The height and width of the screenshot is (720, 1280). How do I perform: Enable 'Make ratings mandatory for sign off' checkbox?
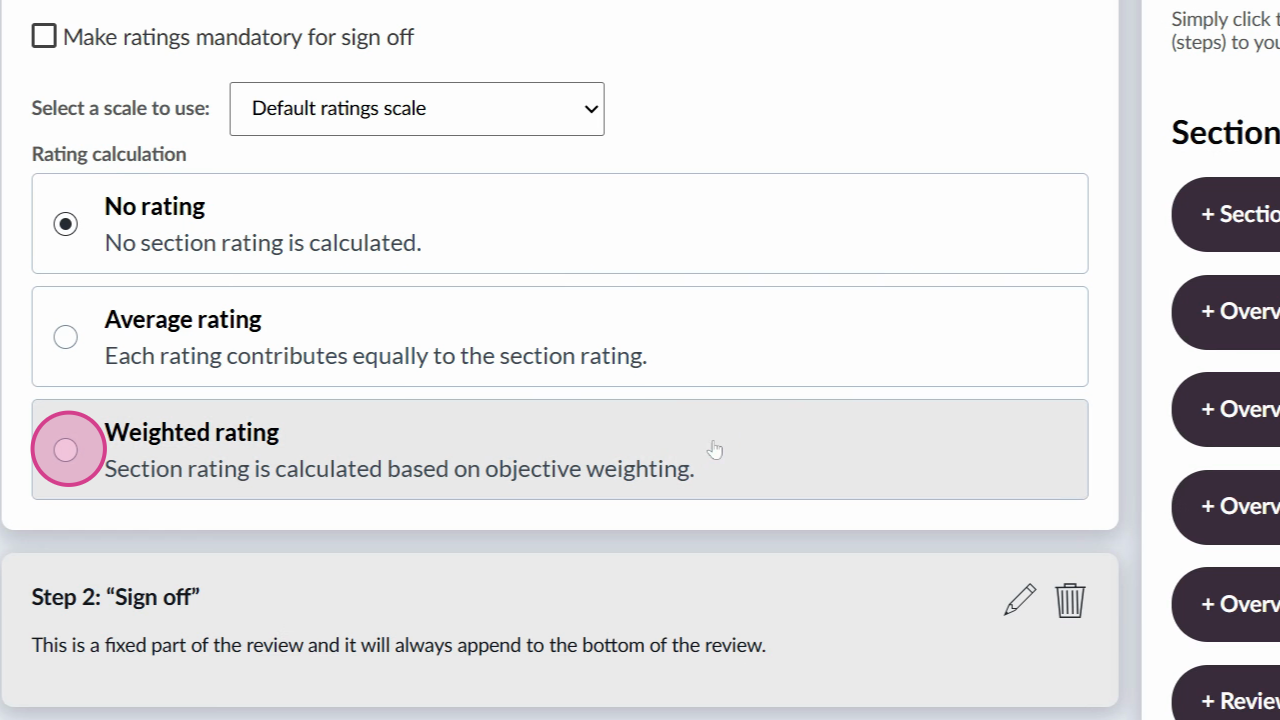(44, 37)
